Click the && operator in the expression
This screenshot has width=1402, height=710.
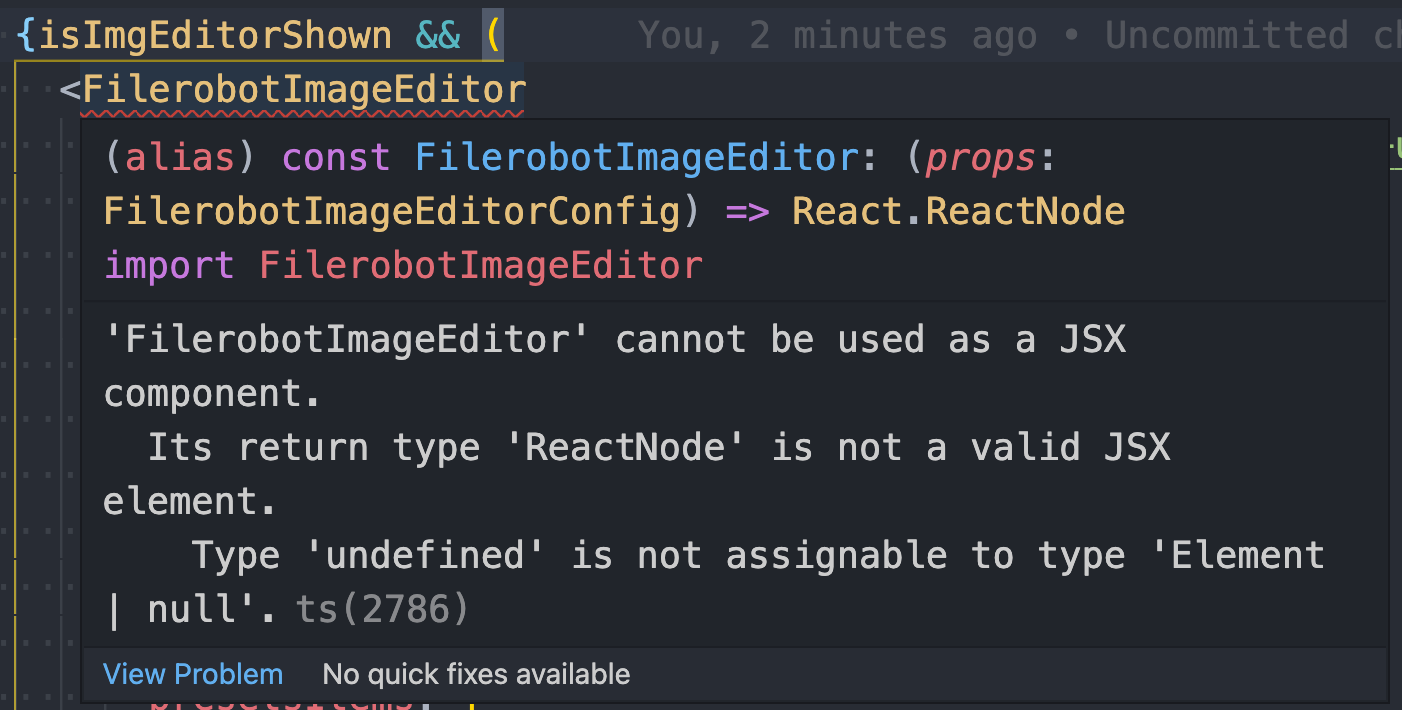pos(440,32)
